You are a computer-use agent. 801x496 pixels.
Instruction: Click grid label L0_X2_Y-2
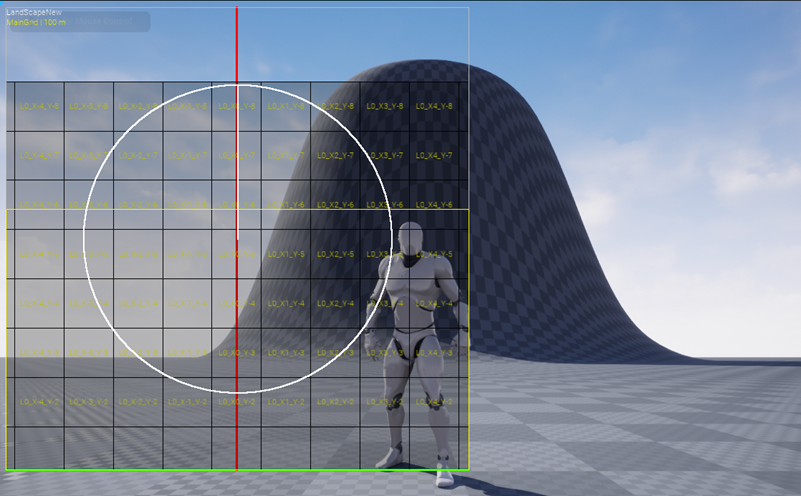336,402
